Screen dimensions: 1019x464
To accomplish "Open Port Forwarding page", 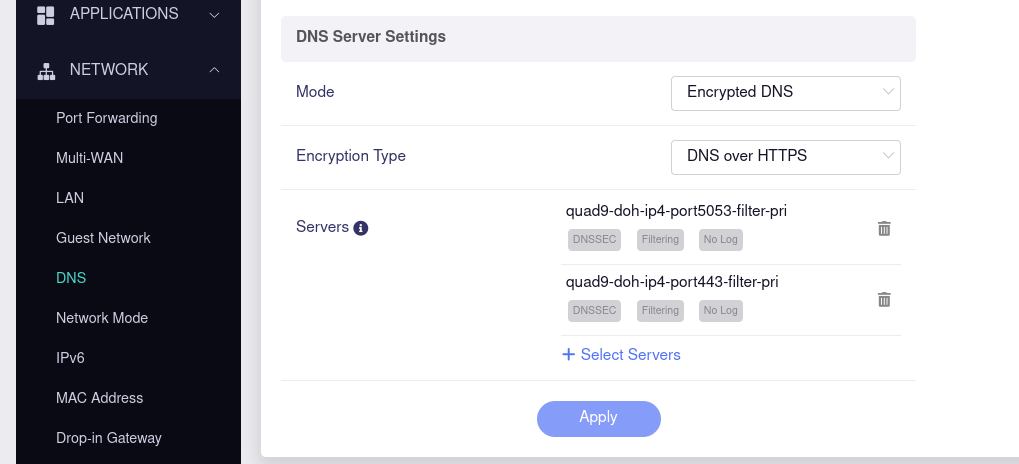I will [107, 118].
